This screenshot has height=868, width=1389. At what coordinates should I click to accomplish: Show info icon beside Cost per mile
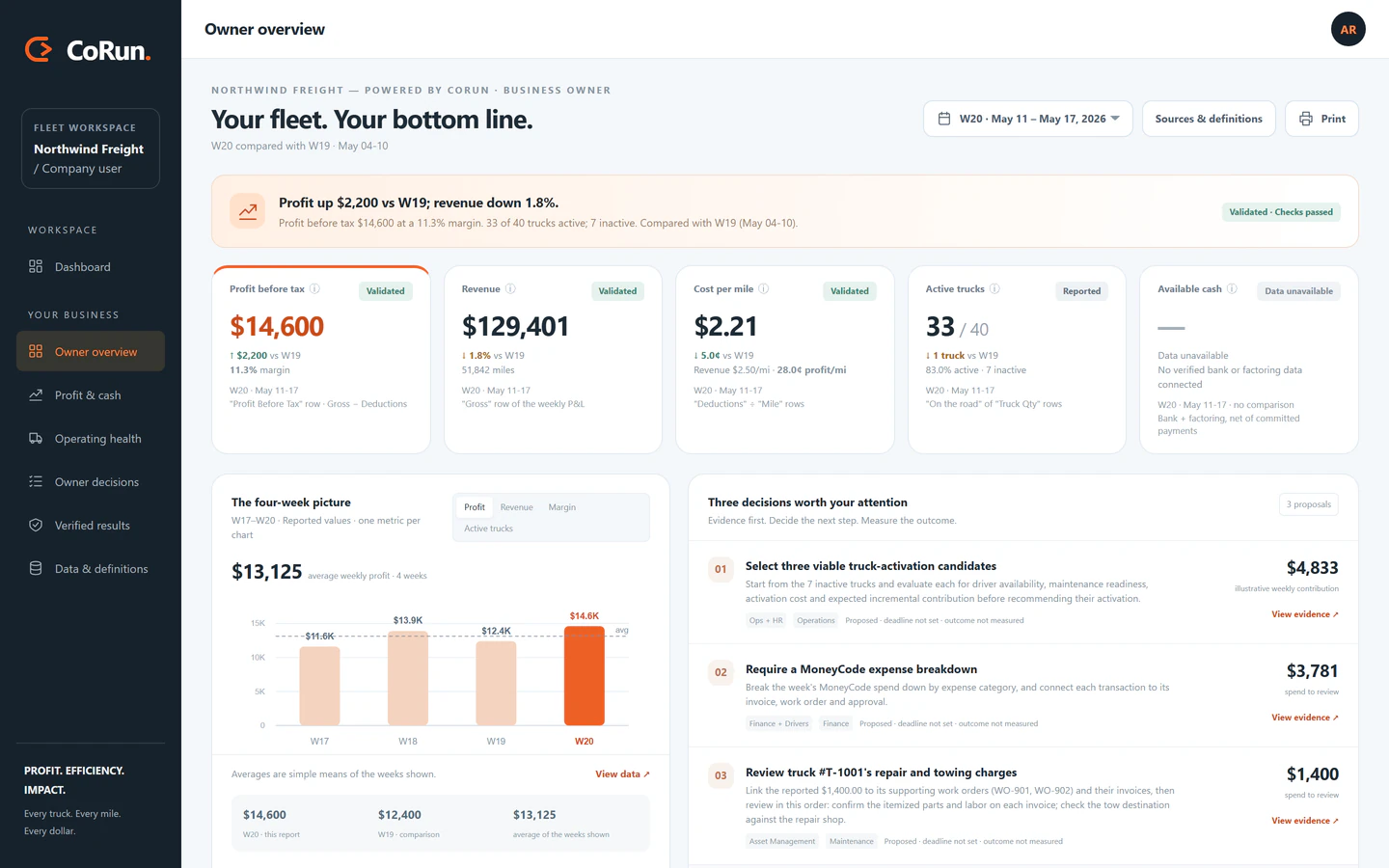763,288
